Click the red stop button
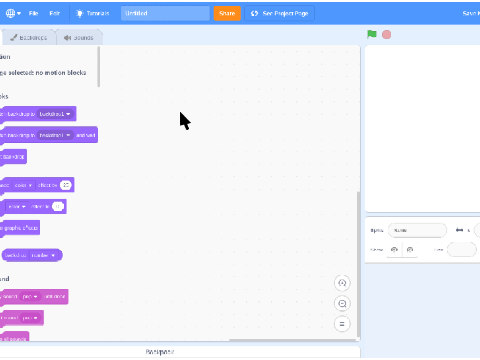The image size is (480, 360). (387, 34)
